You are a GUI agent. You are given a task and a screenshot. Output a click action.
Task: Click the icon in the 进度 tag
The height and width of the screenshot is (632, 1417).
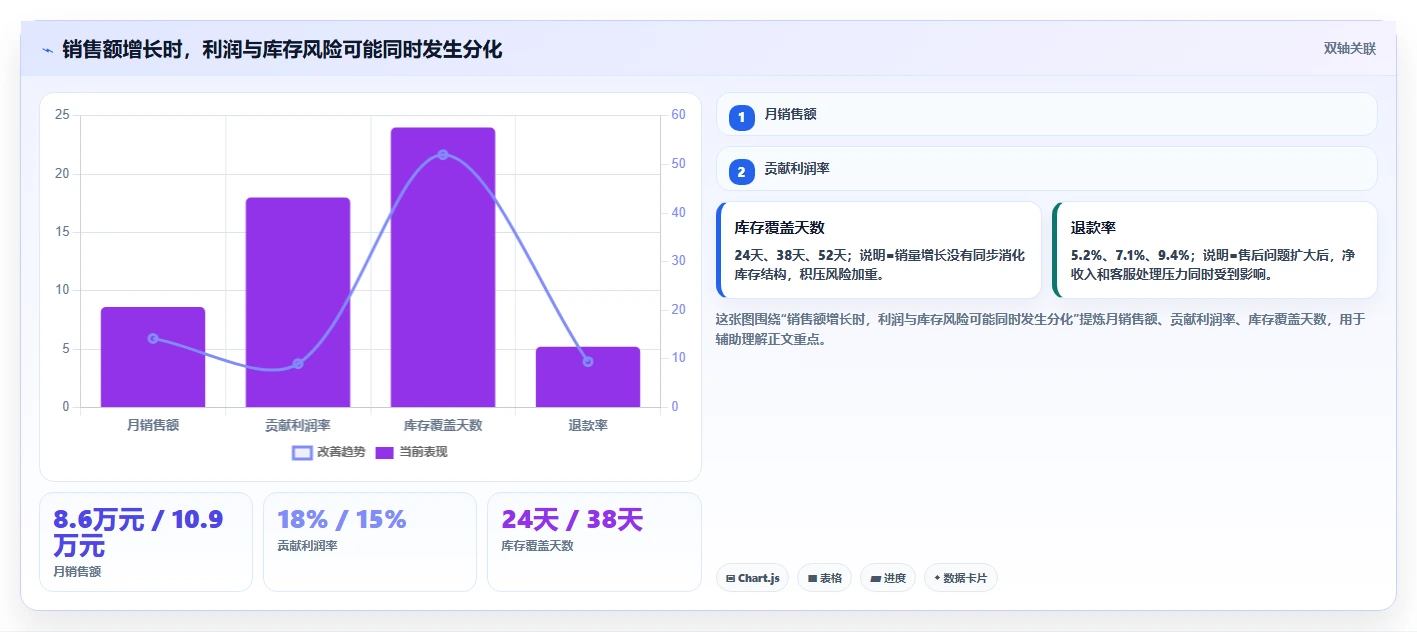[x=875, y=578]
